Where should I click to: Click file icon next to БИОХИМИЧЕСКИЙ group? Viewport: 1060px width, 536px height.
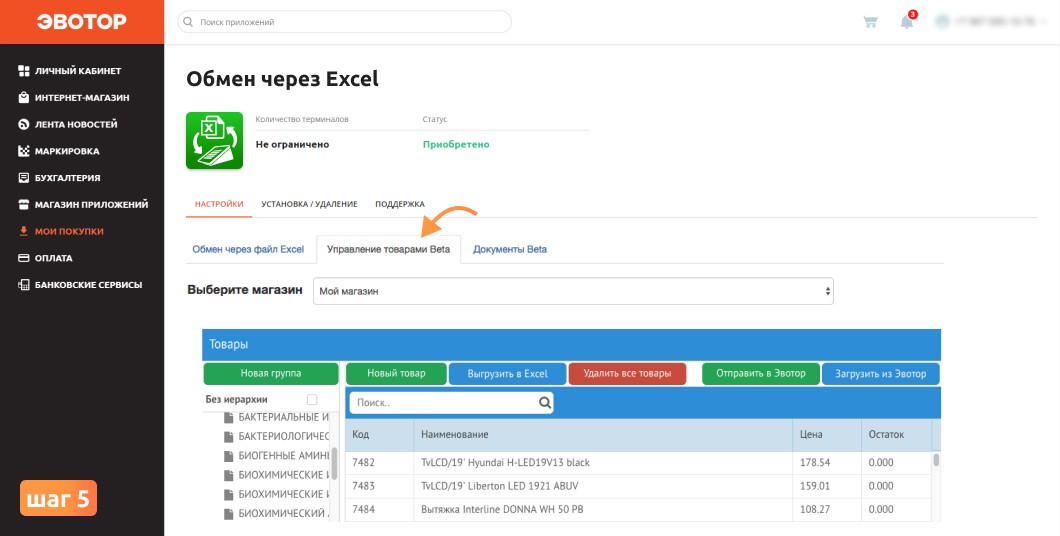point(228,514)
